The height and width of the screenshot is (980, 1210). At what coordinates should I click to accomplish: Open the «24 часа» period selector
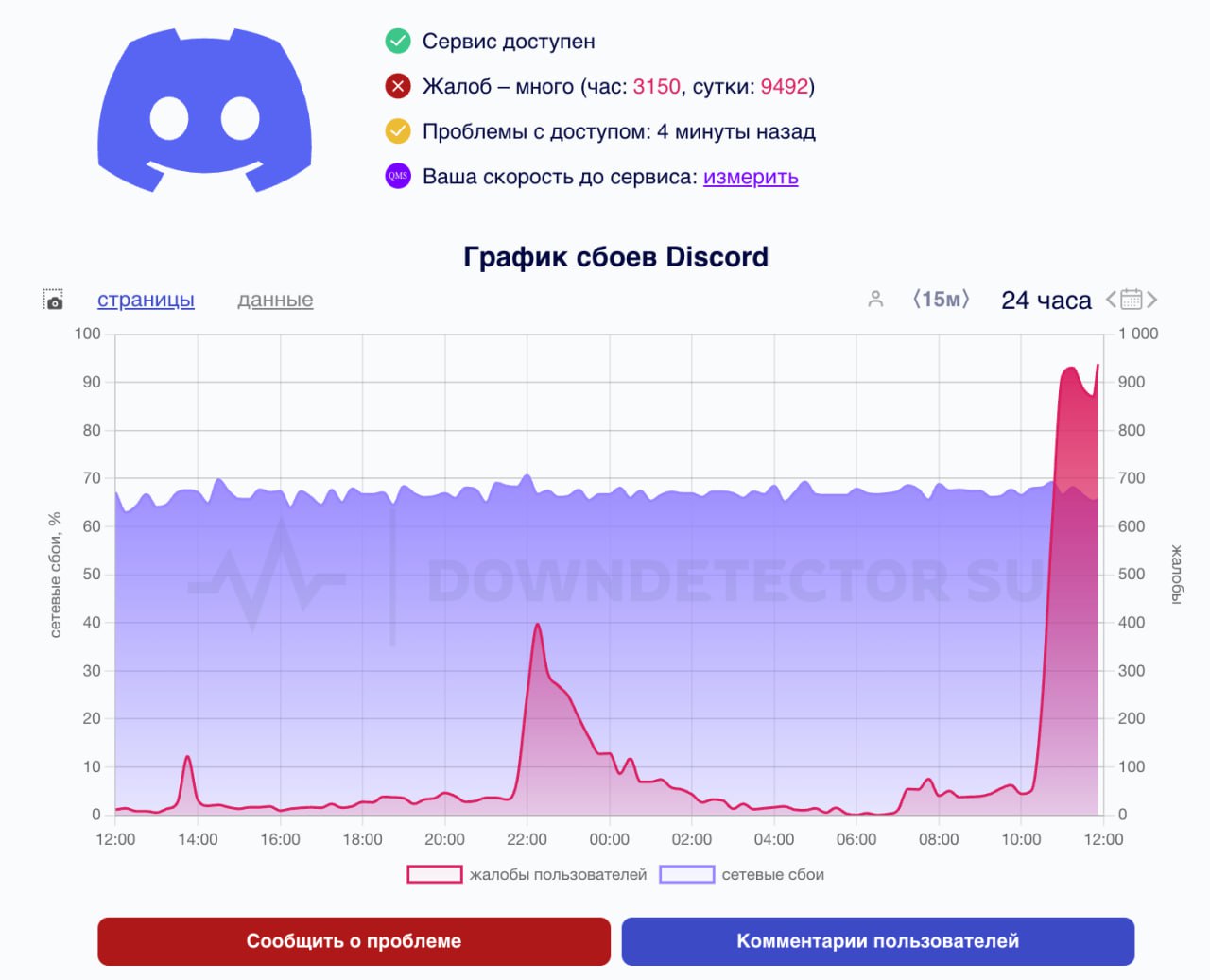click(1046, 301)
